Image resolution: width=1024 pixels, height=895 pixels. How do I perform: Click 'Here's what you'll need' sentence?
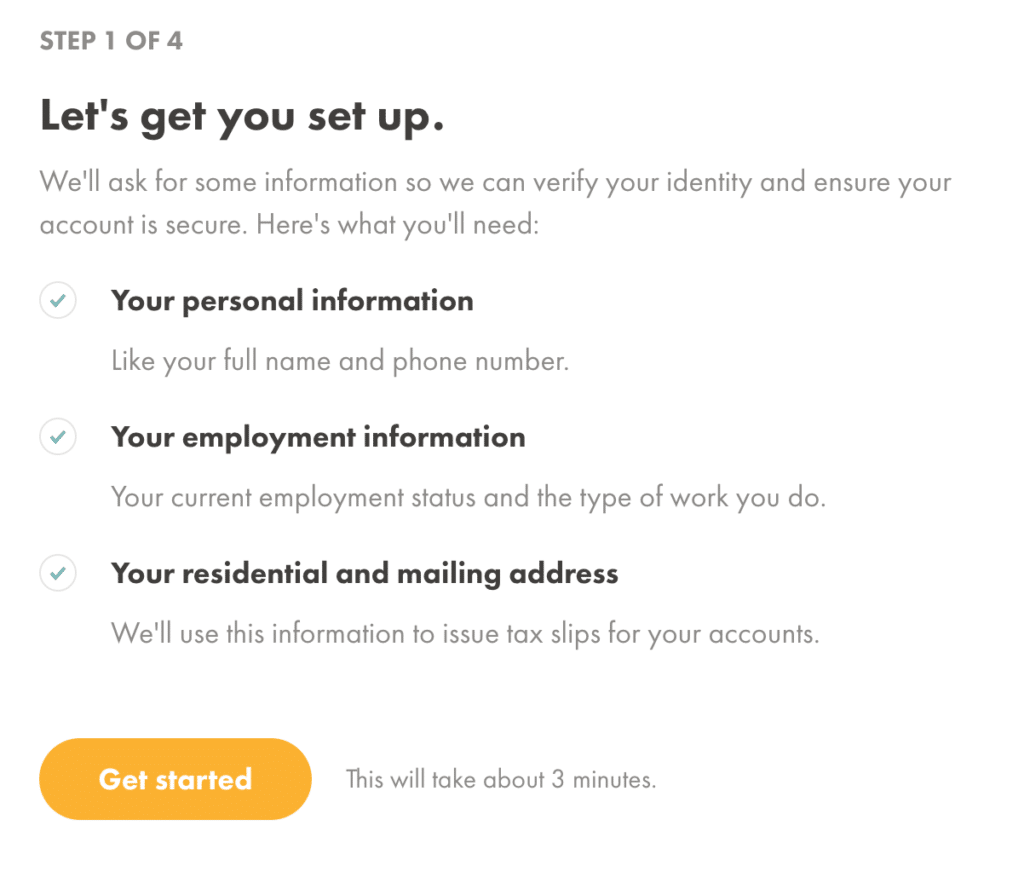[x=398, y=225]
